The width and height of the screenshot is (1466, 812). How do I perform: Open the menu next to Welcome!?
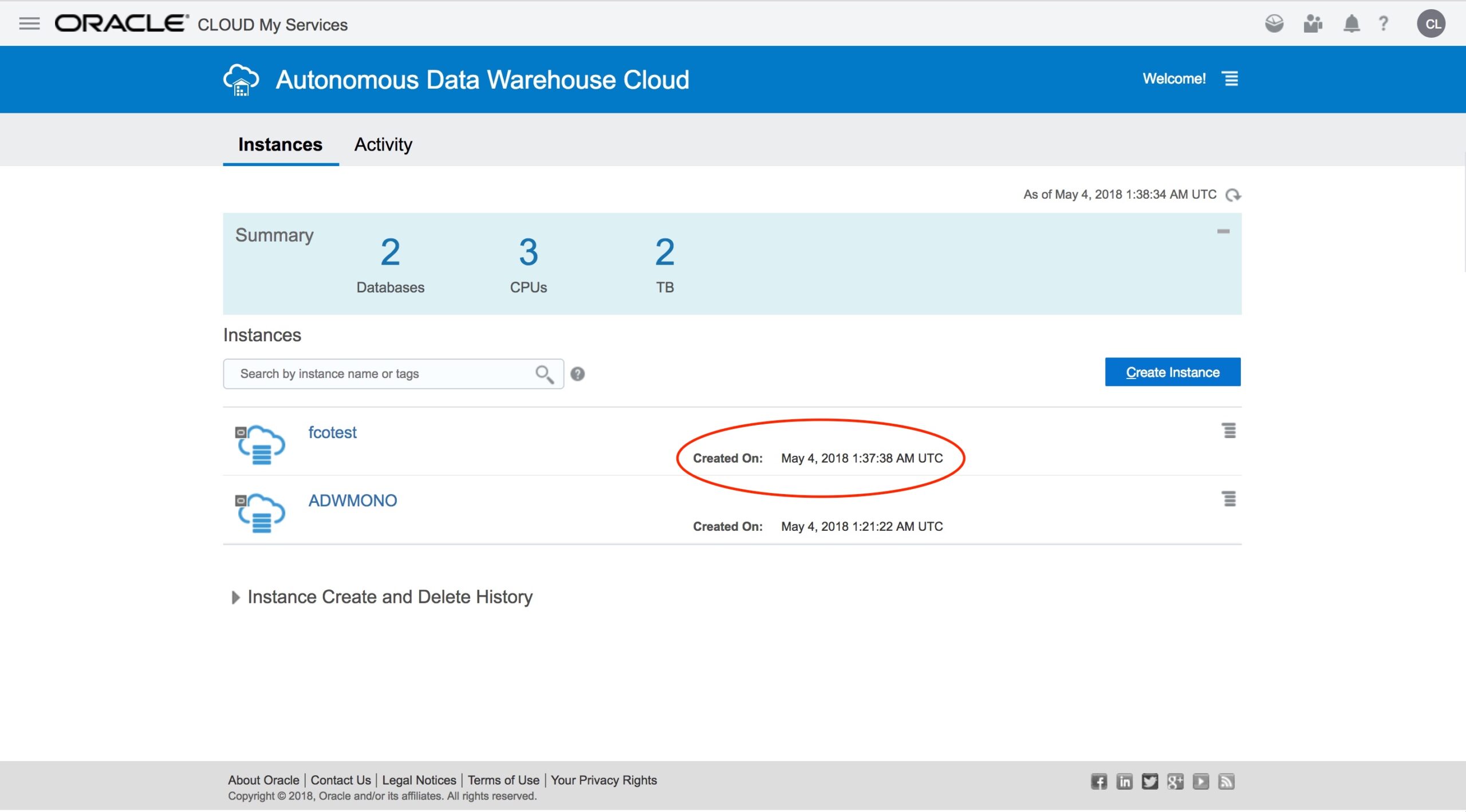pos(1231,79)
